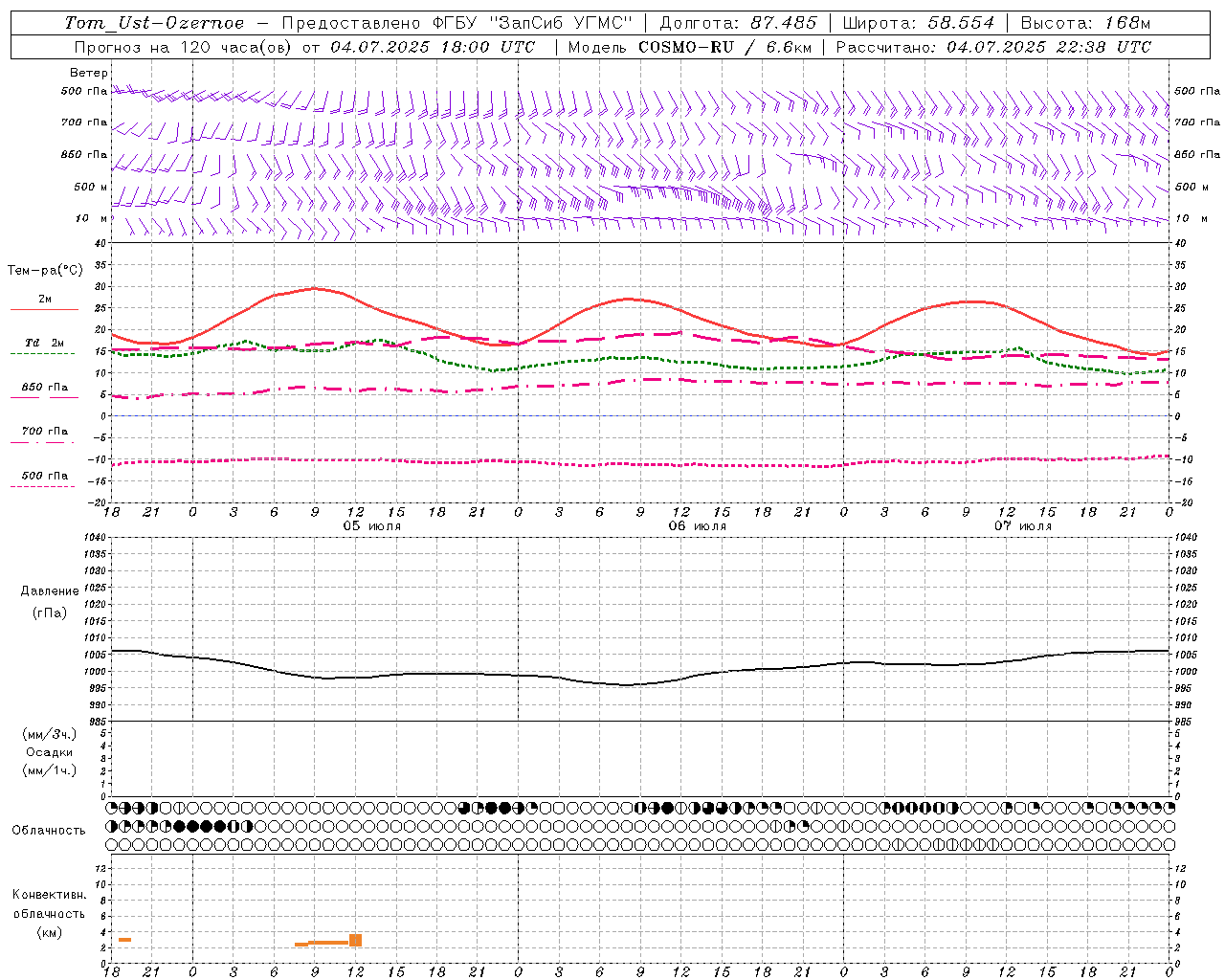Click the '500 гПа' temperature legend entry
The image size is (1225, 980).
coord(45,476)
